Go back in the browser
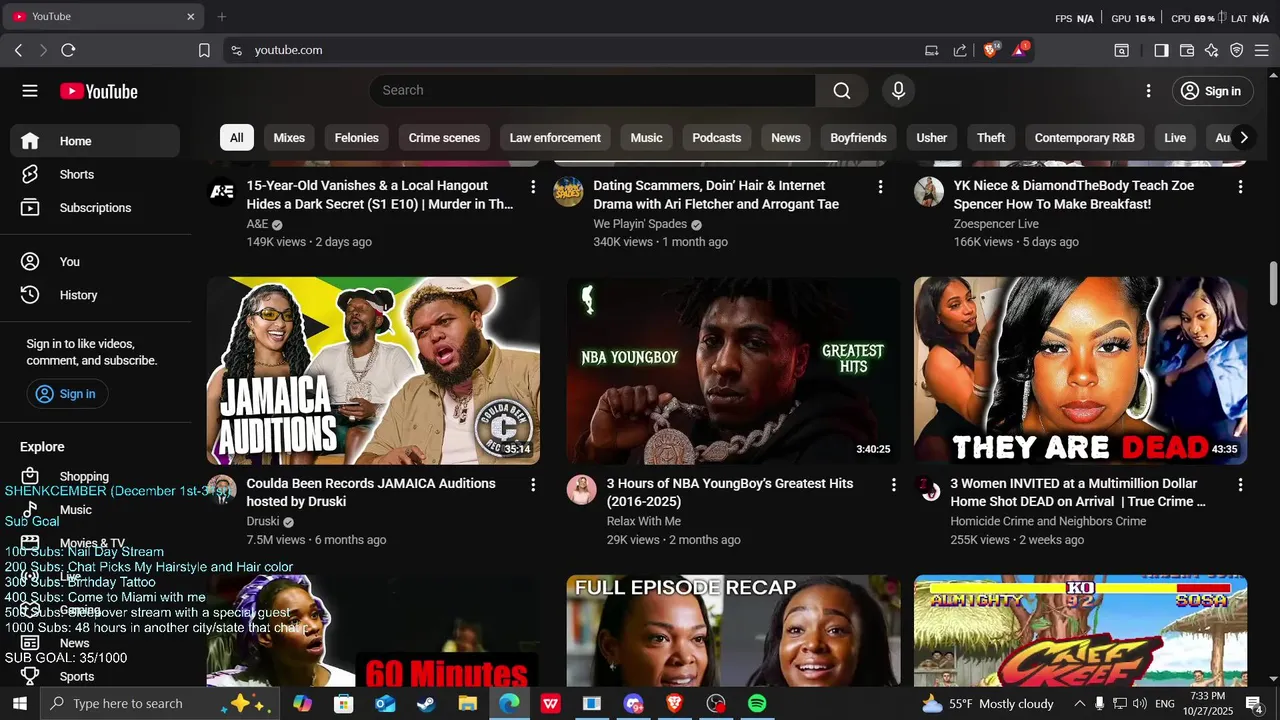Image resolution: width=1280 pixels, height=720 pixels. [x=18, y=50]
